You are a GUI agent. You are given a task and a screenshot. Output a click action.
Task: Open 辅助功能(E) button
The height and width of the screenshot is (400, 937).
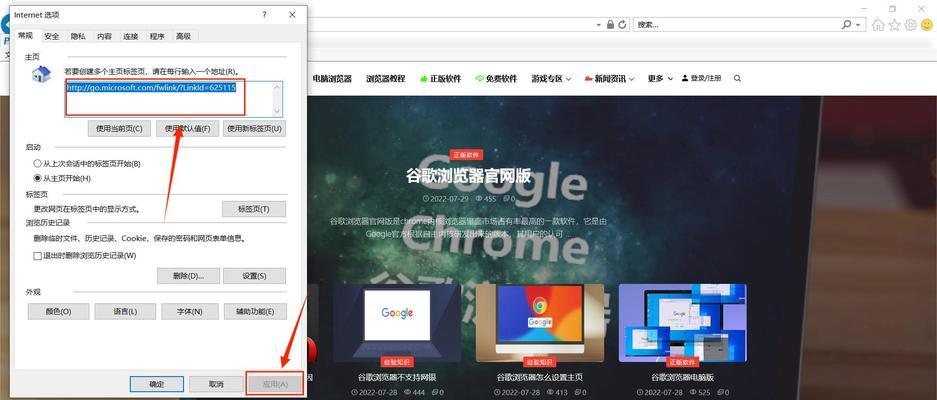point(255,312)
